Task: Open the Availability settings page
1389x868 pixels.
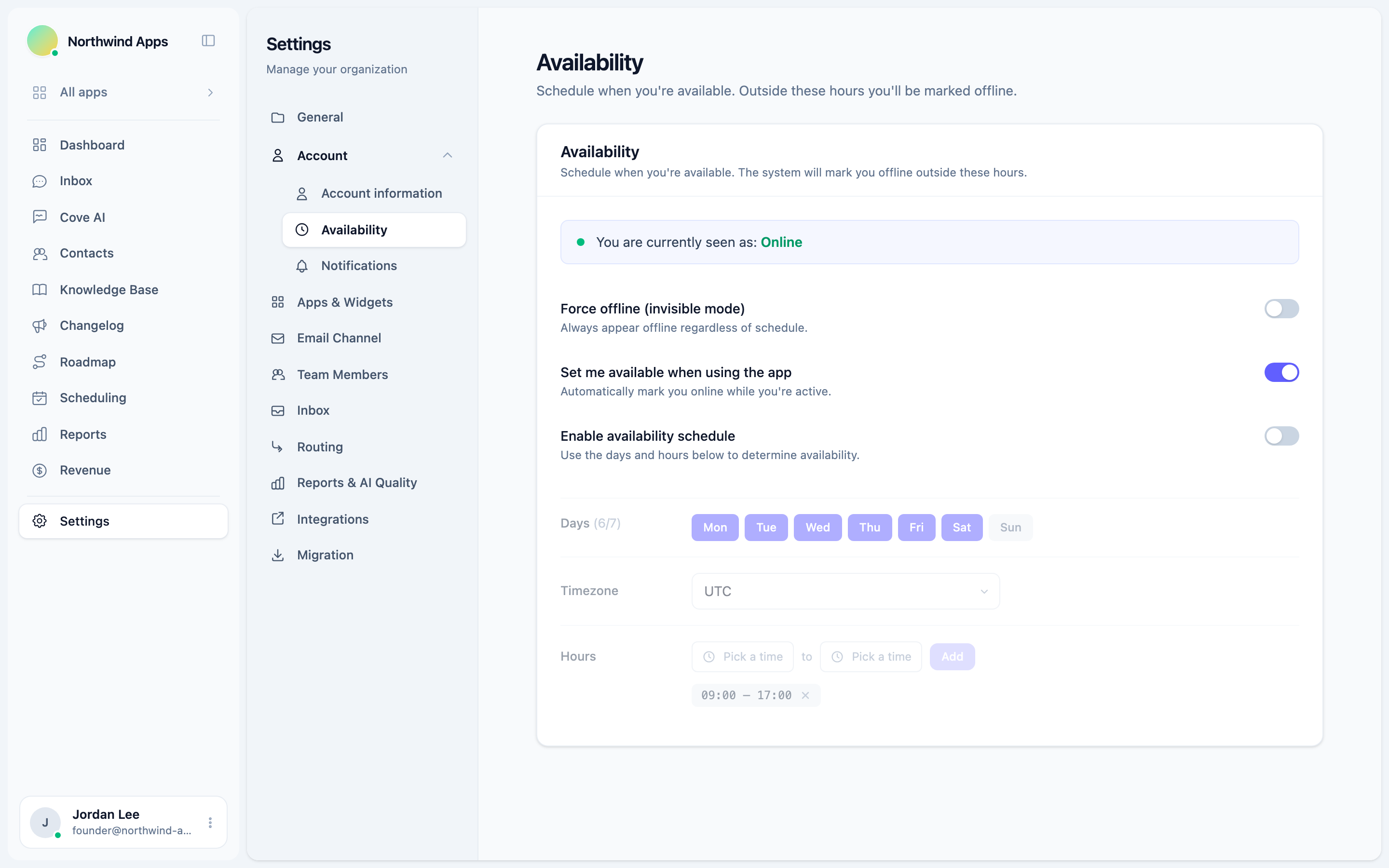Action: click(374, 230)
